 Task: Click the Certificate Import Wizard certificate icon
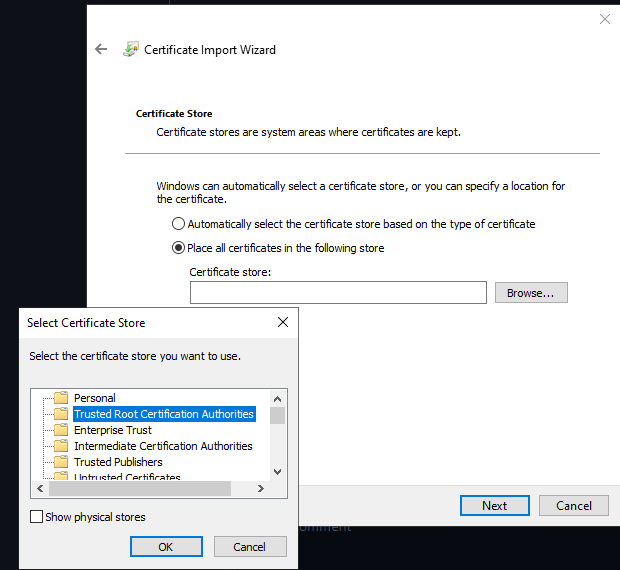130,49
